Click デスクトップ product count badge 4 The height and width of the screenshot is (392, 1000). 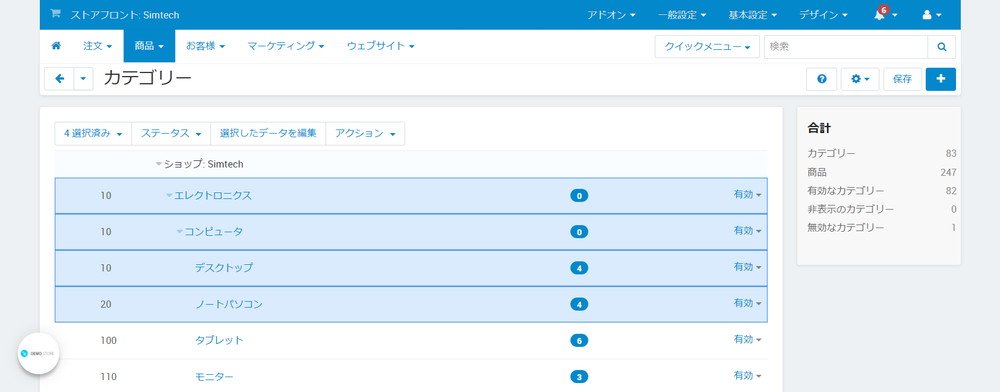coord(579,268)
